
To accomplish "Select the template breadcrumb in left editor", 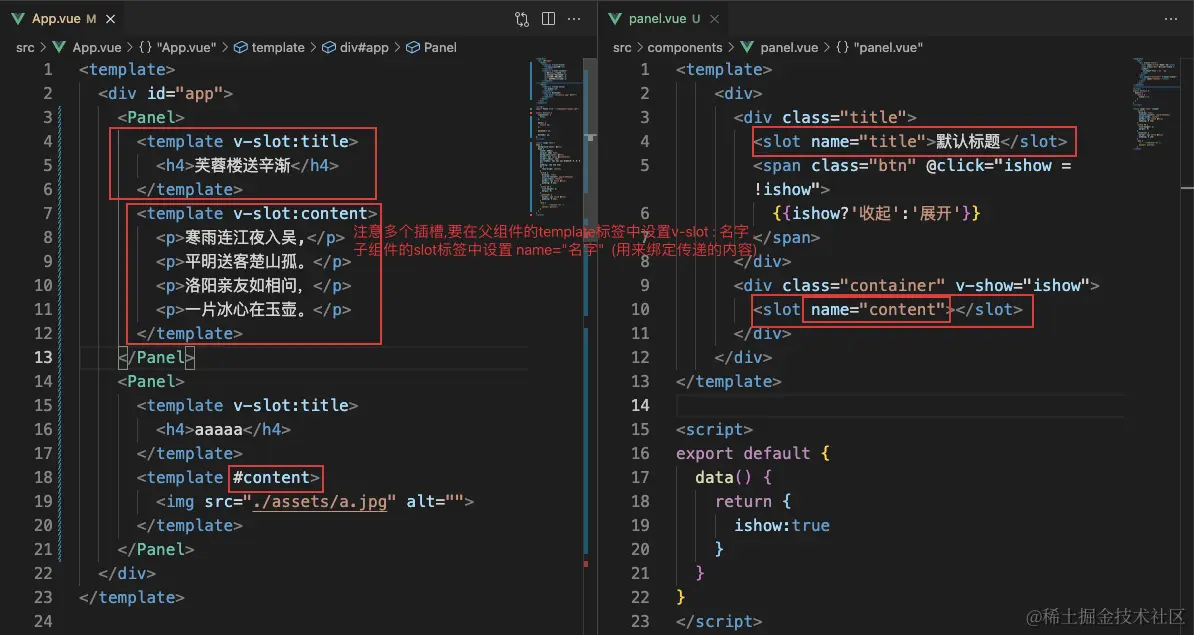I will tap(278, 47).
